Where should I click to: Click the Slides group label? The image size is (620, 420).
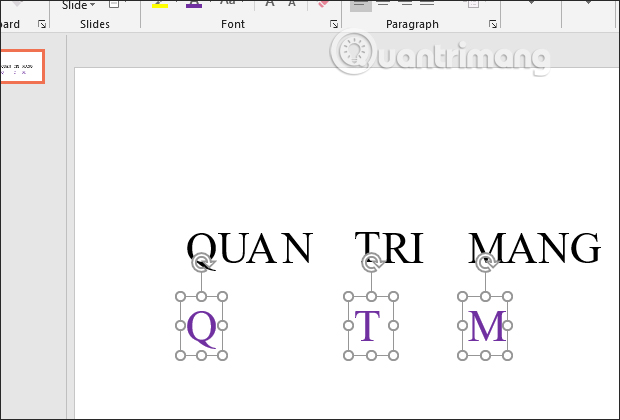click(95, 24)
